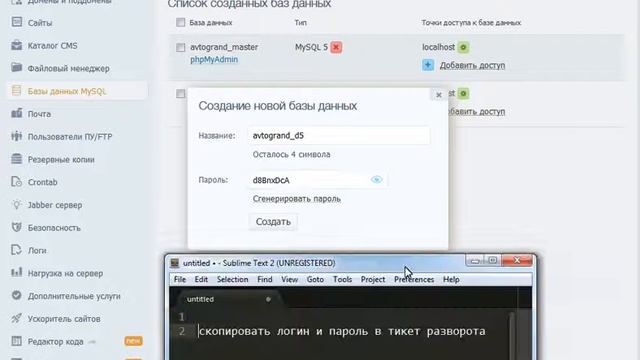Click Добавить доступ link in second row
Image resolution: width=640 pixels, height=360 pixels.
(476, 111)
